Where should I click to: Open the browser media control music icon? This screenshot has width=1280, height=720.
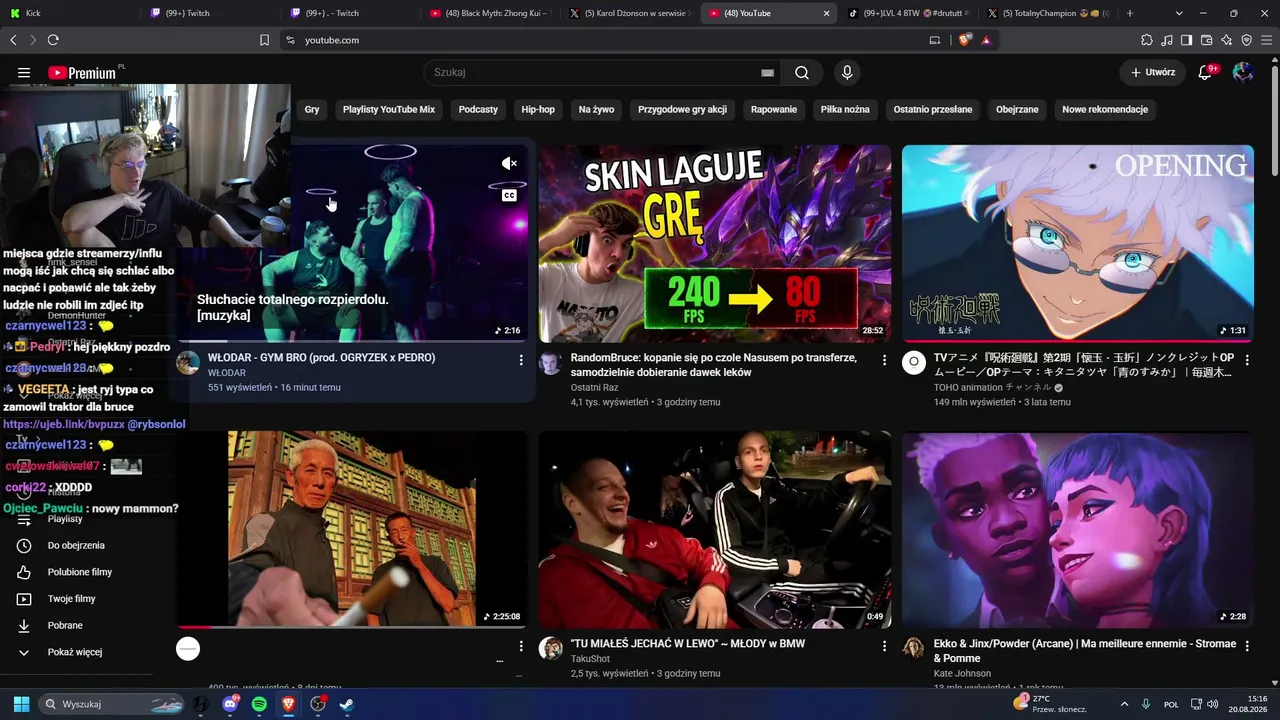click(x=1167, y=40)
